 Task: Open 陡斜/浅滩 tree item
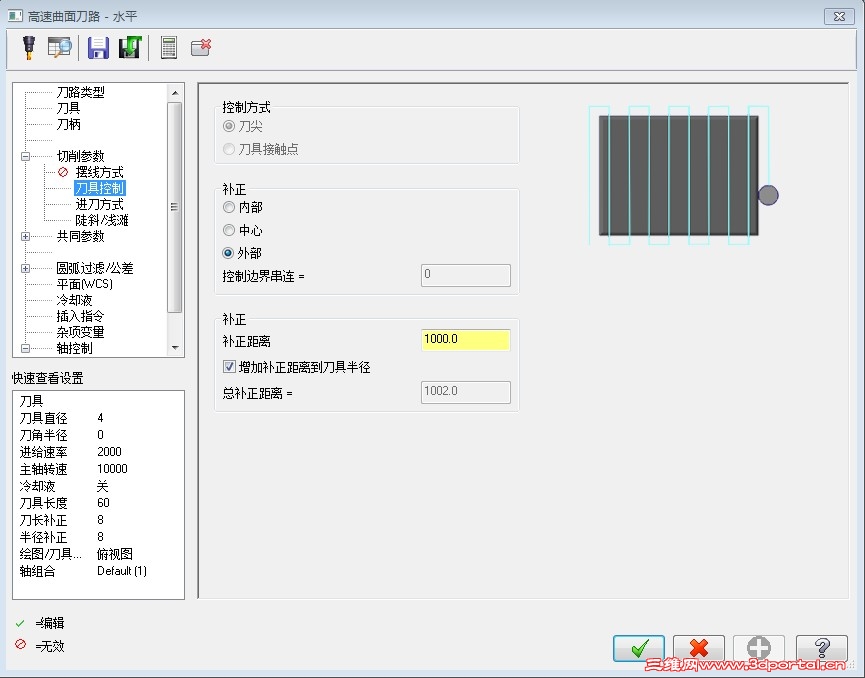click(102, 220)
